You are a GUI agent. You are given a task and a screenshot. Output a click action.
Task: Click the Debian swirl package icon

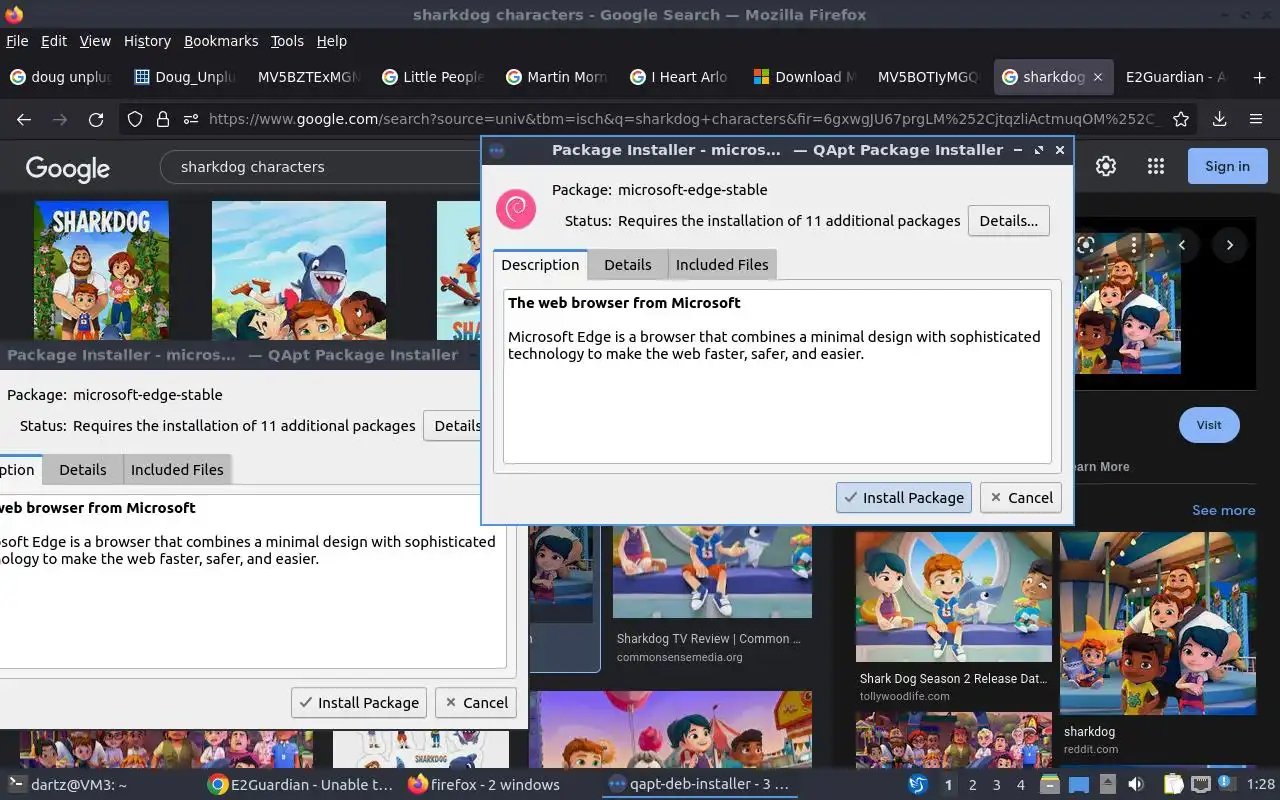click(x=516, y=209)
